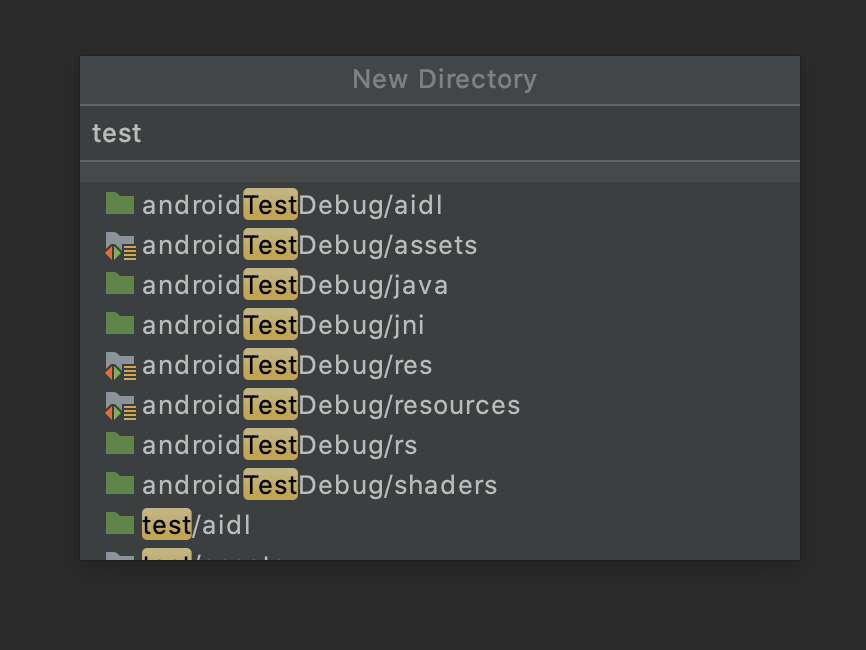This screenshot has height=650, width=866.
Task: Select the androidTestDebug/resources entry
Action: coord(330,405)
